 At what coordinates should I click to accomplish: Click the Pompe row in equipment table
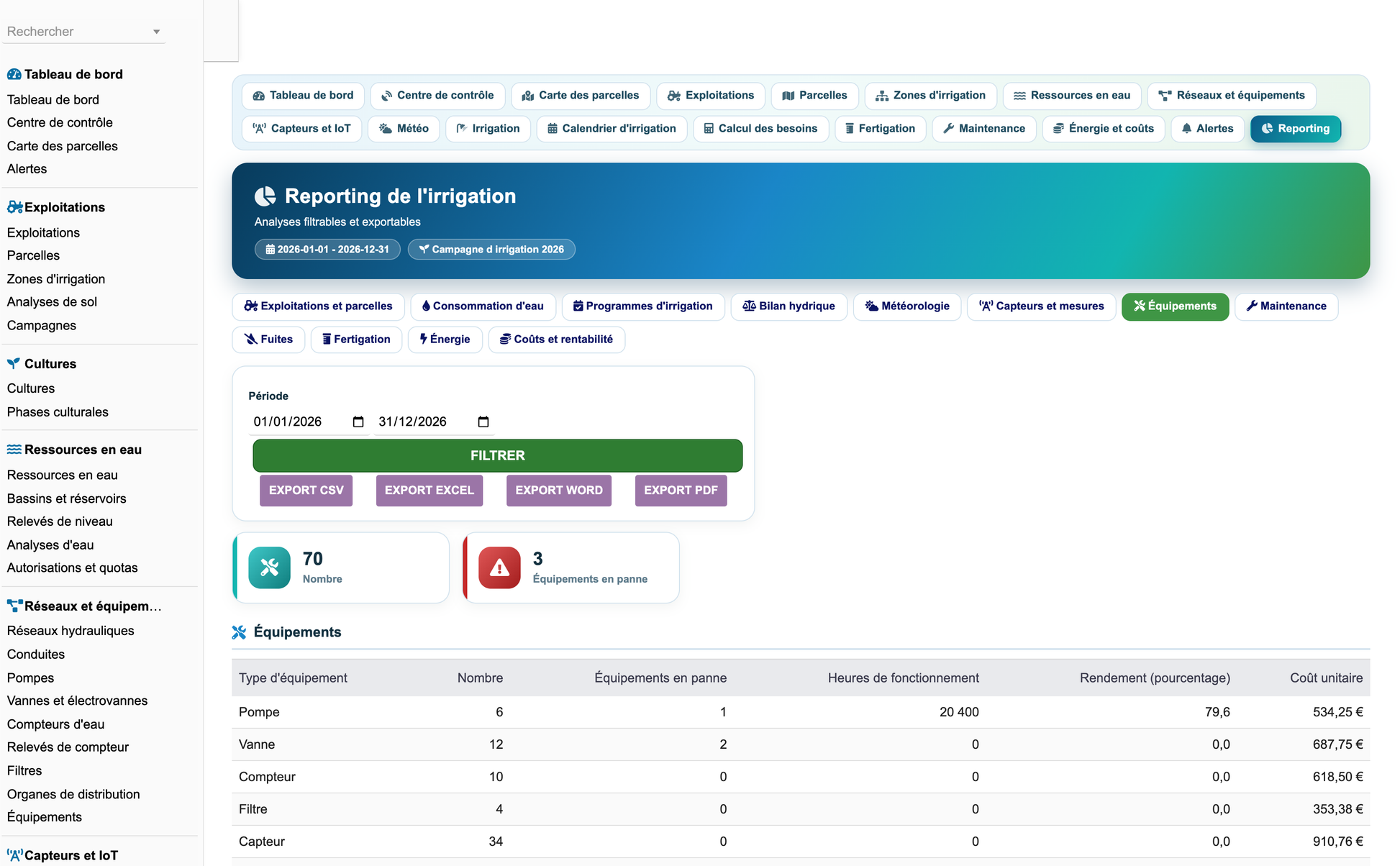coord(801,712)
